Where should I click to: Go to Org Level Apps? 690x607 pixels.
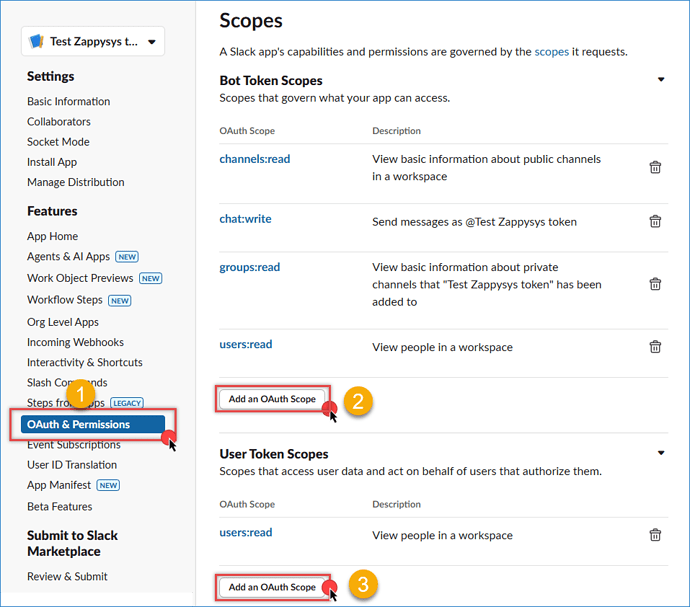[63, 322]
